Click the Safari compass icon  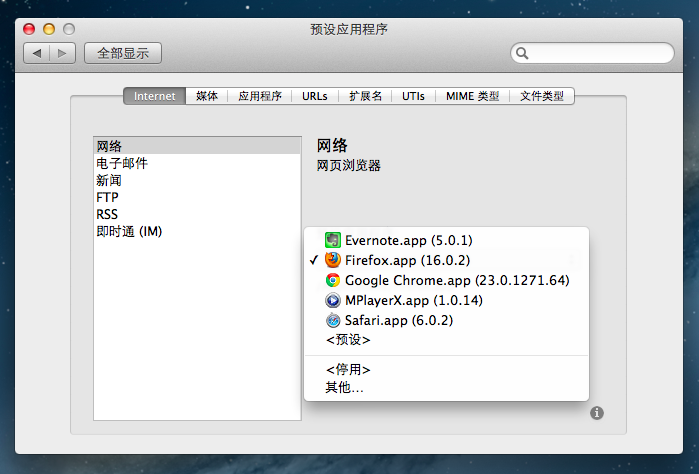[x=333, y=320]
